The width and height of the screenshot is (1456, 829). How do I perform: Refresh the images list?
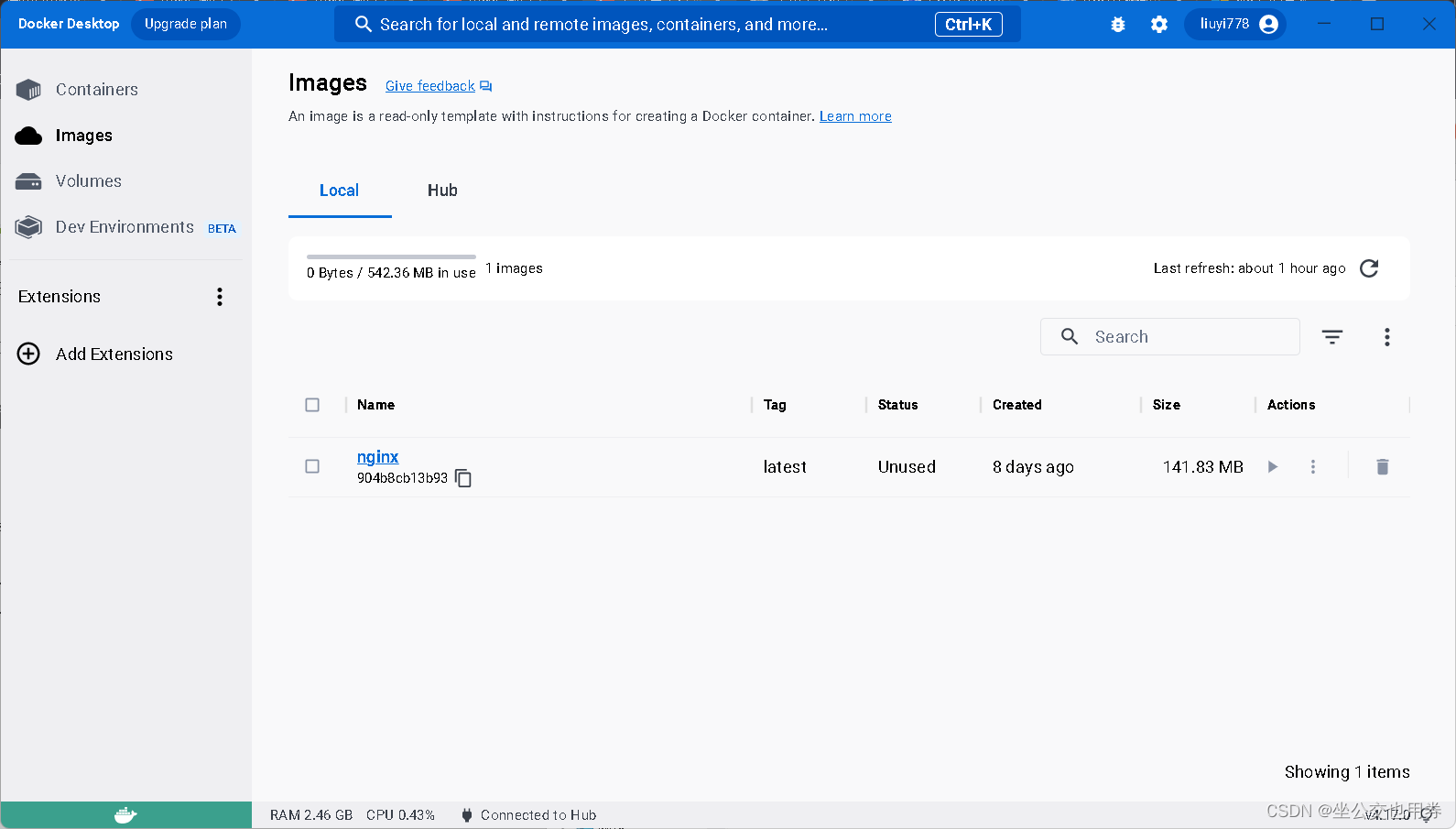pyautogui.click(x=1368, y=268)
